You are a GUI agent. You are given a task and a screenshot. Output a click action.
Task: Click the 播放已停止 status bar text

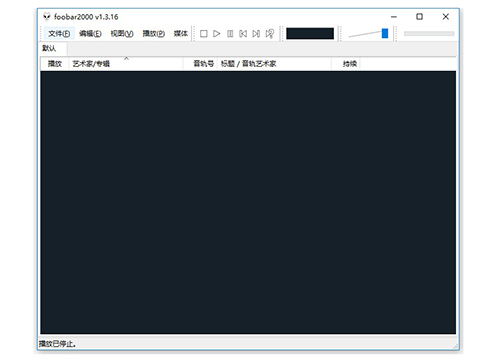57,344
